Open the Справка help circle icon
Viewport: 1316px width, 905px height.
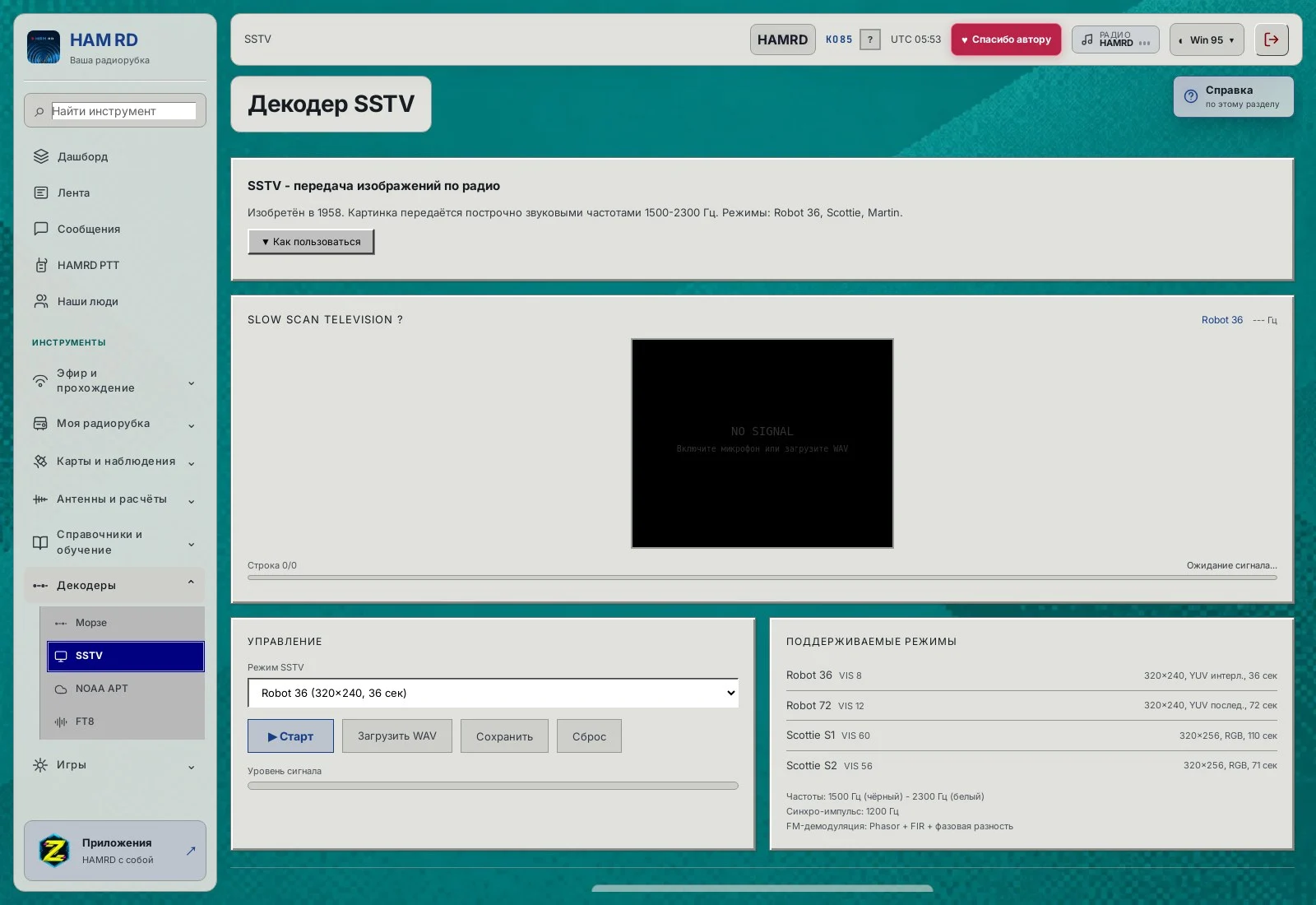(x=1190, y=96)
